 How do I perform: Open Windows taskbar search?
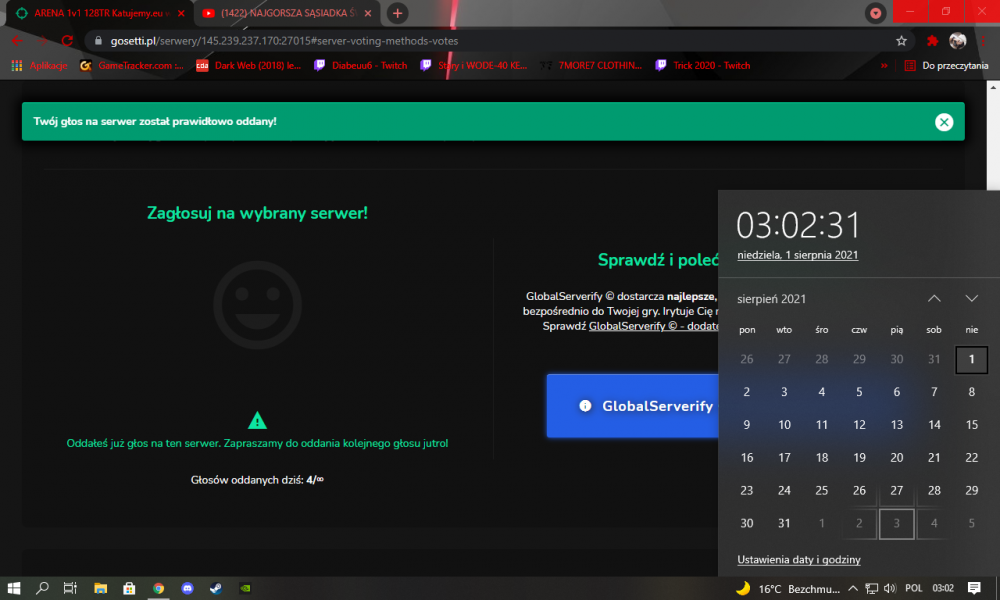pos(42,588)
